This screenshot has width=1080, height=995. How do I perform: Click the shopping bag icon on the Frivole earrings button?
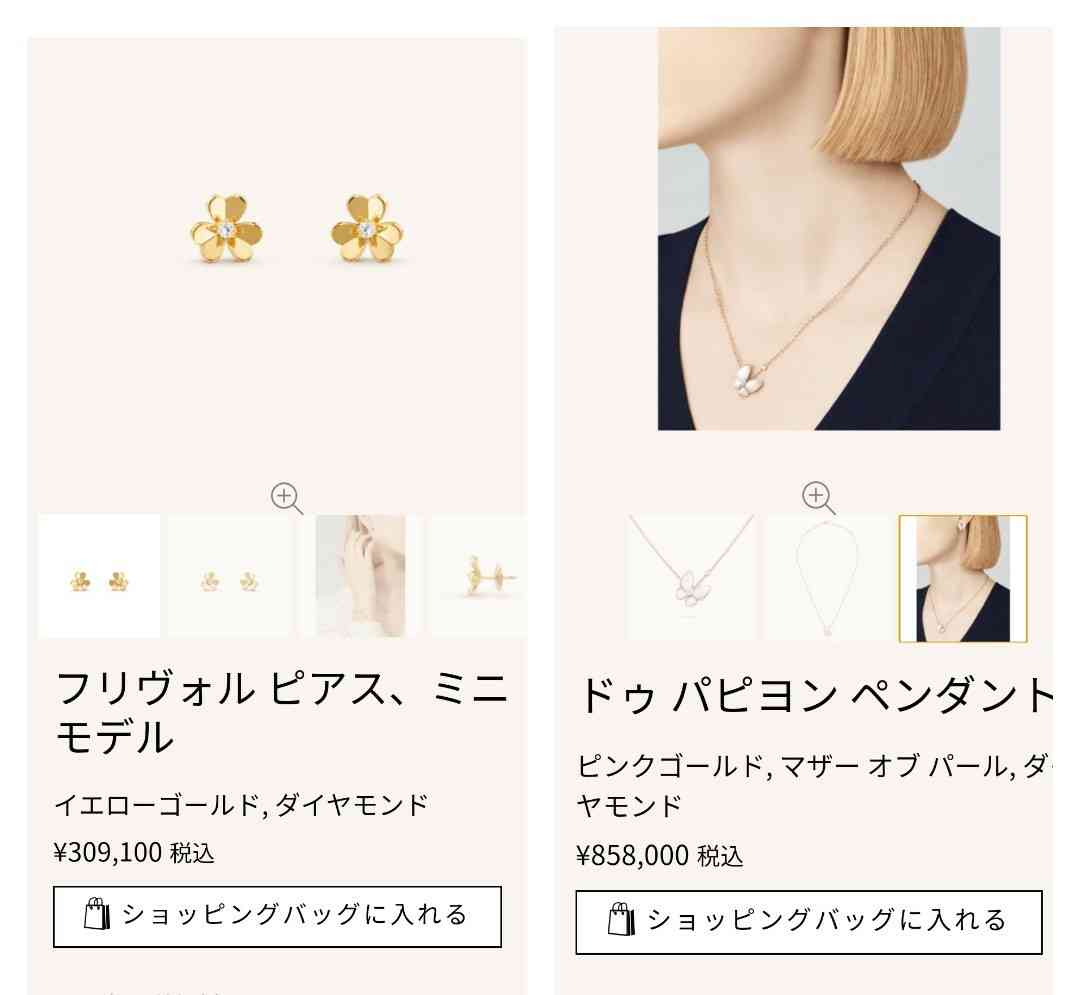[96, 914]
